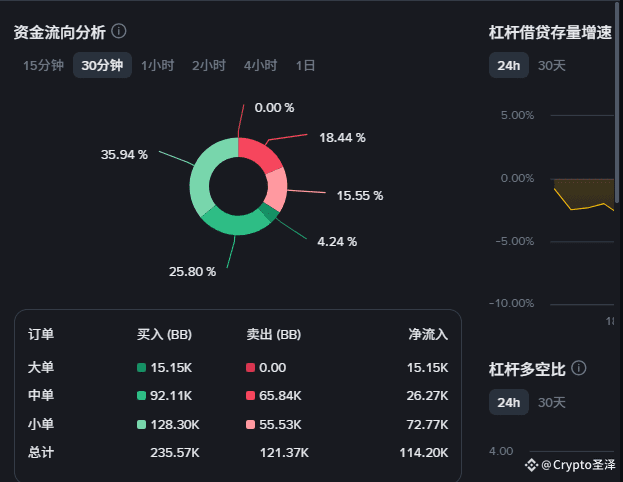The height and width of the screenshot is (482, 623).
Task: Switch to the 2小时 interval
Action: [x=209, y=65]
